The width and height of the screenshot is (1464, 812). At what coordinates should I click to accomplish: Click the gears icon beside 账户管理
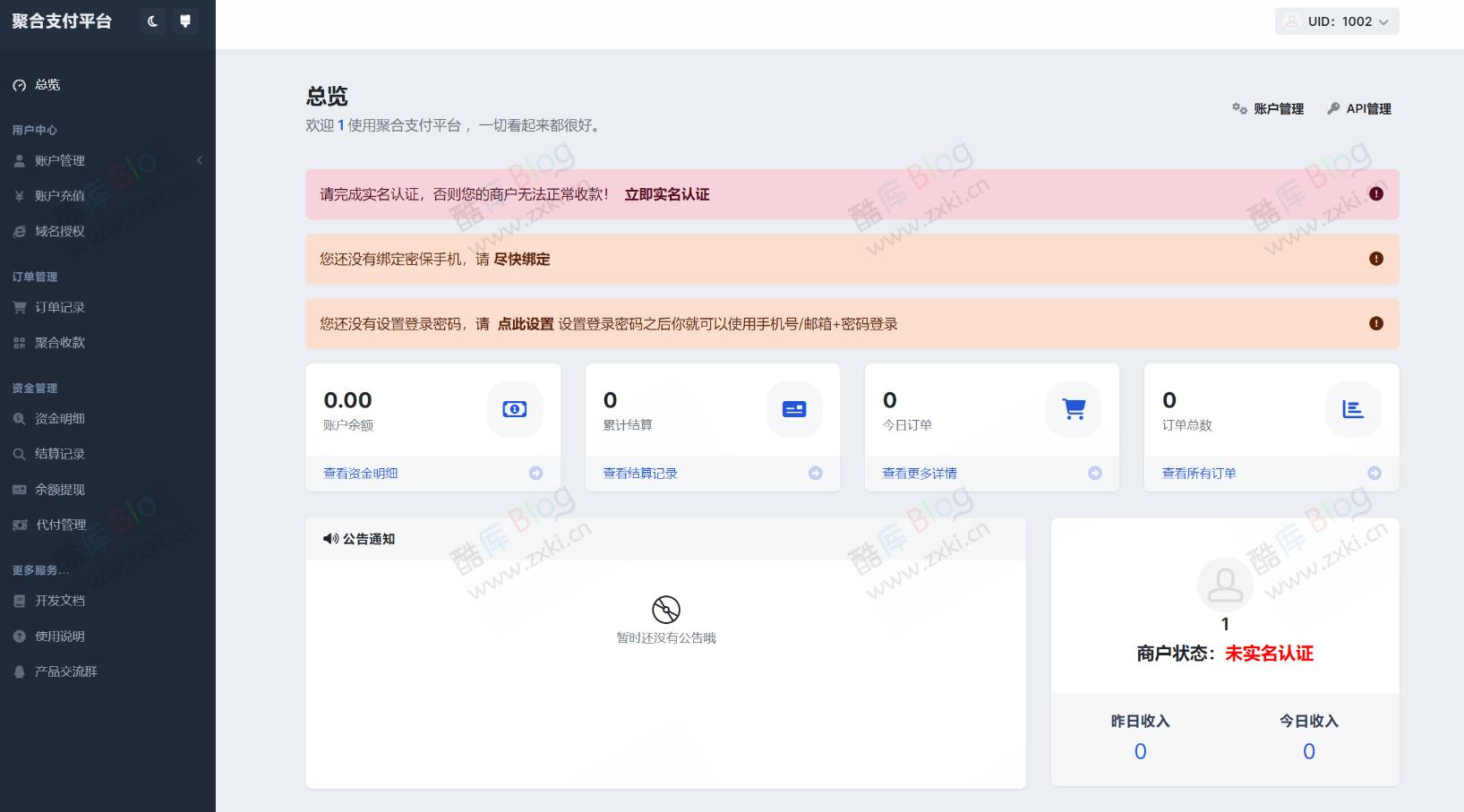[1239, 108]
